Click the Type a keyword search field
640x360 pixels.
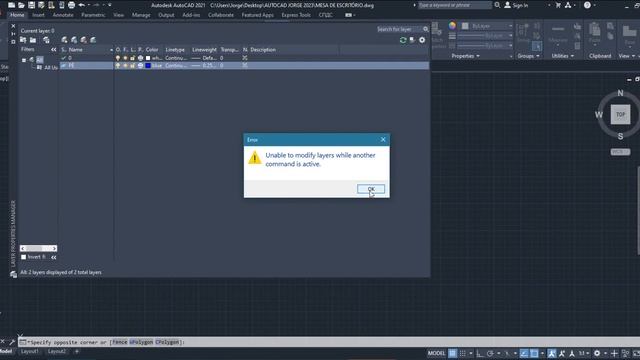pos(455,5)
